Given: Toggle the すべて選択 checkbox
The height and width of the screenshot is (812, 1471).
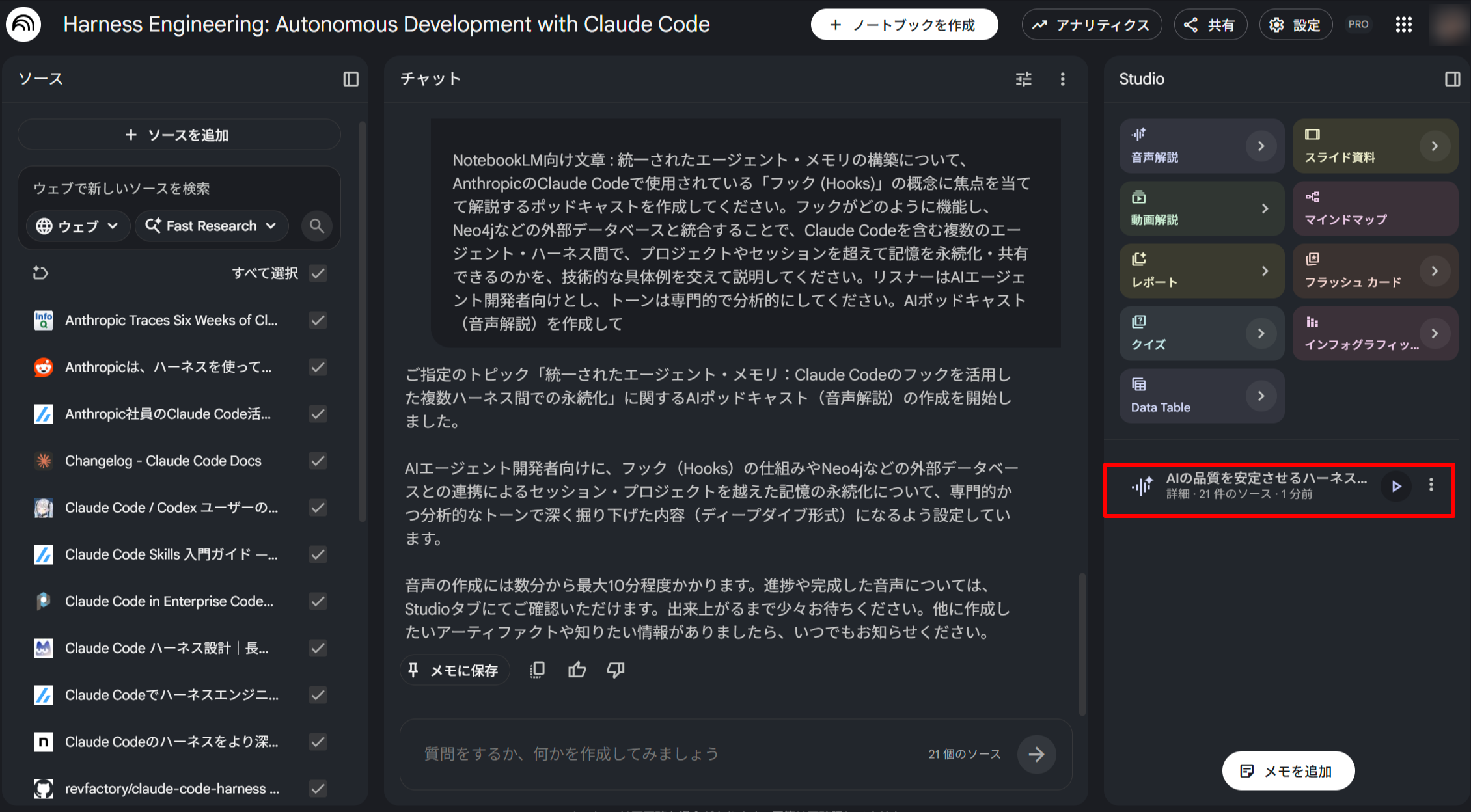Looking at the screenshot, I should coord(318,273).
